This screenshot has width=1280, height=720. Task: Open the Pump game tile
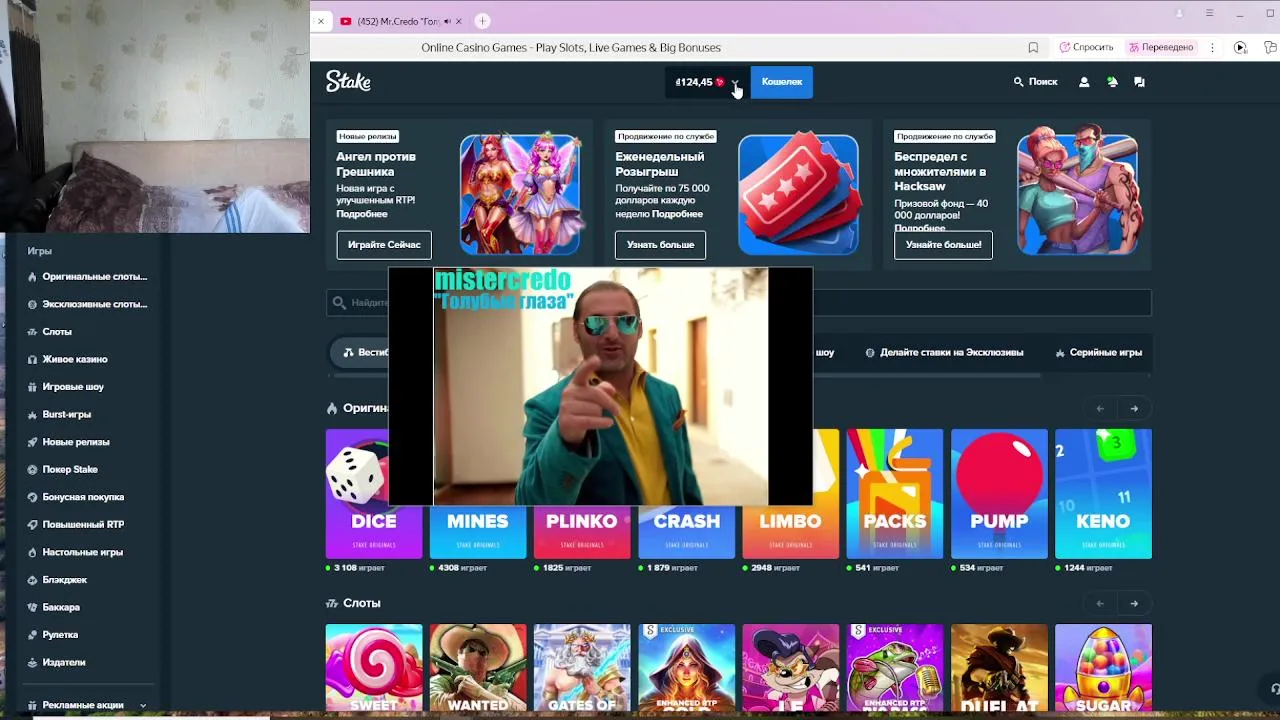tap(999, 494)
